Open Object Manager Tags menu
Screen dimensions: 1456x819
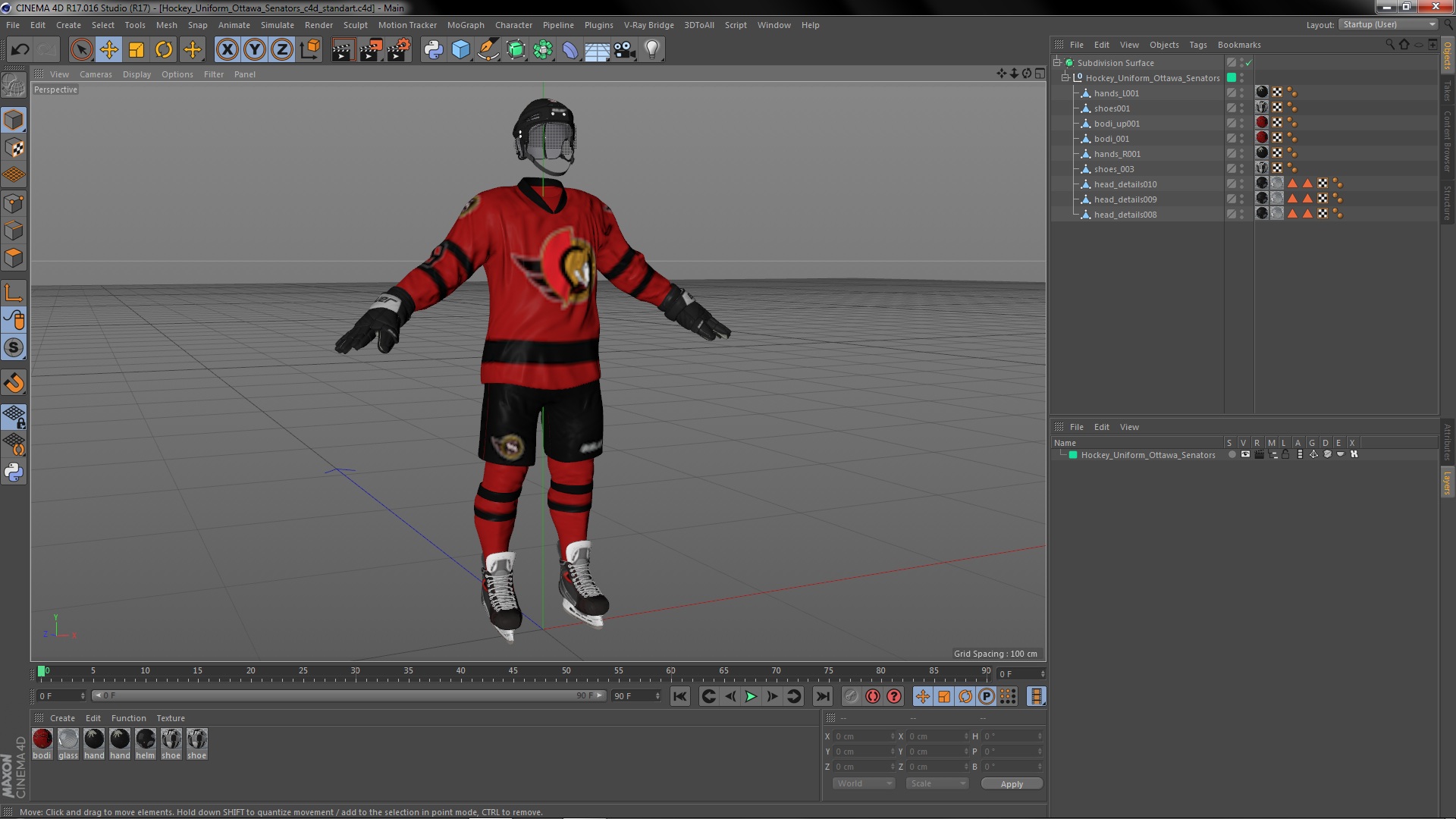[1198, 45]
